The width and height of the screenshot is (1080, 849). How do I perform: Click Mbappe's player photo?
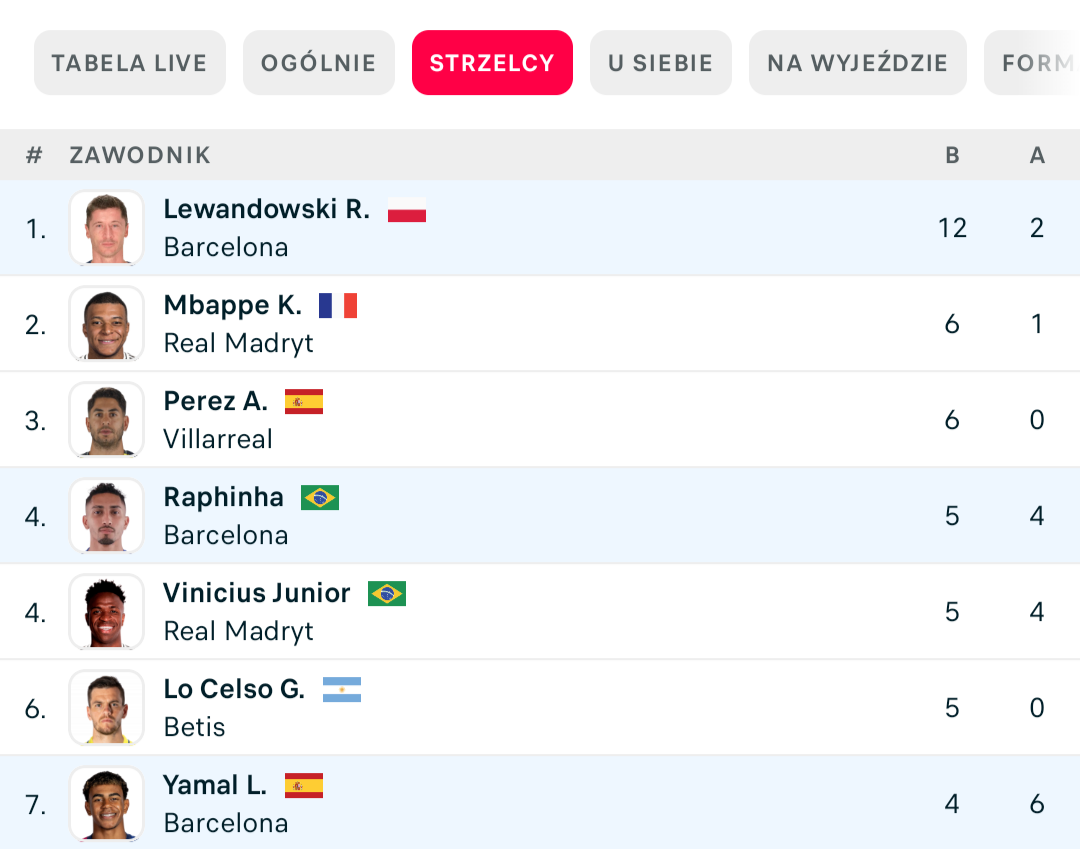pos(106,324)
